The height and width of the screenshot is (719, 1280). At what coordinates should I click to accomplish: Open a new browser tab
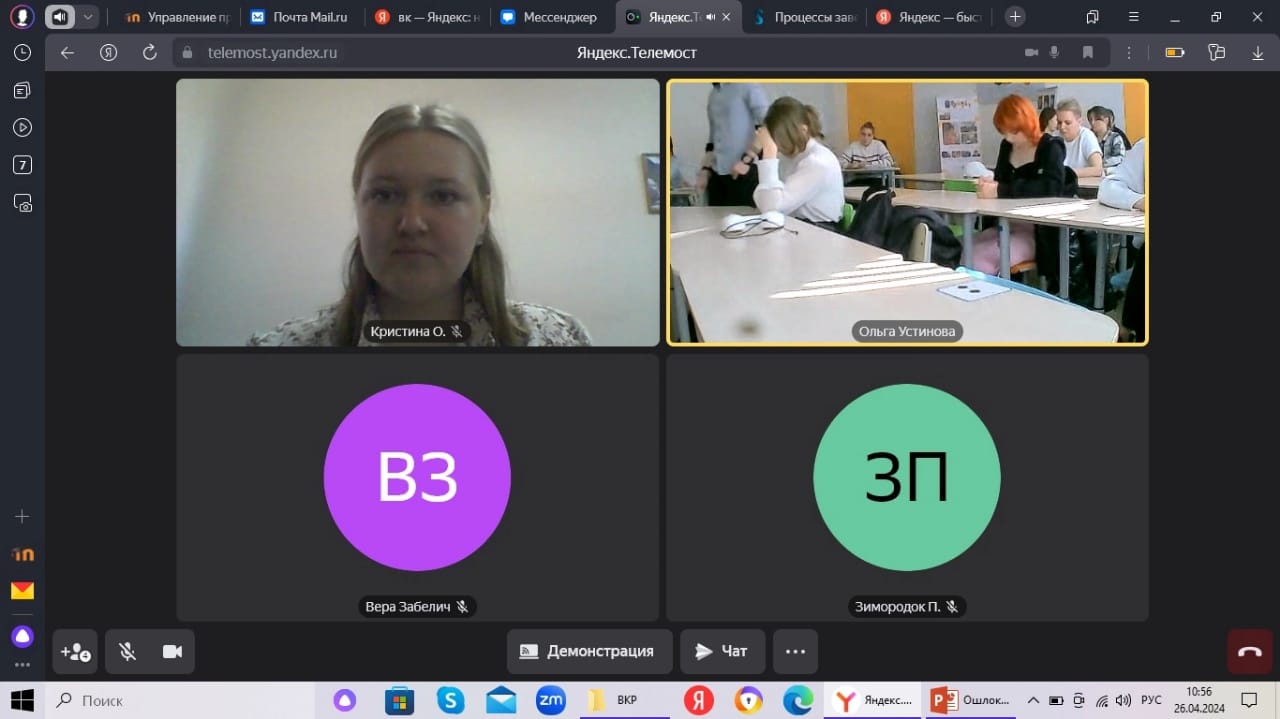pos(1015,17)
